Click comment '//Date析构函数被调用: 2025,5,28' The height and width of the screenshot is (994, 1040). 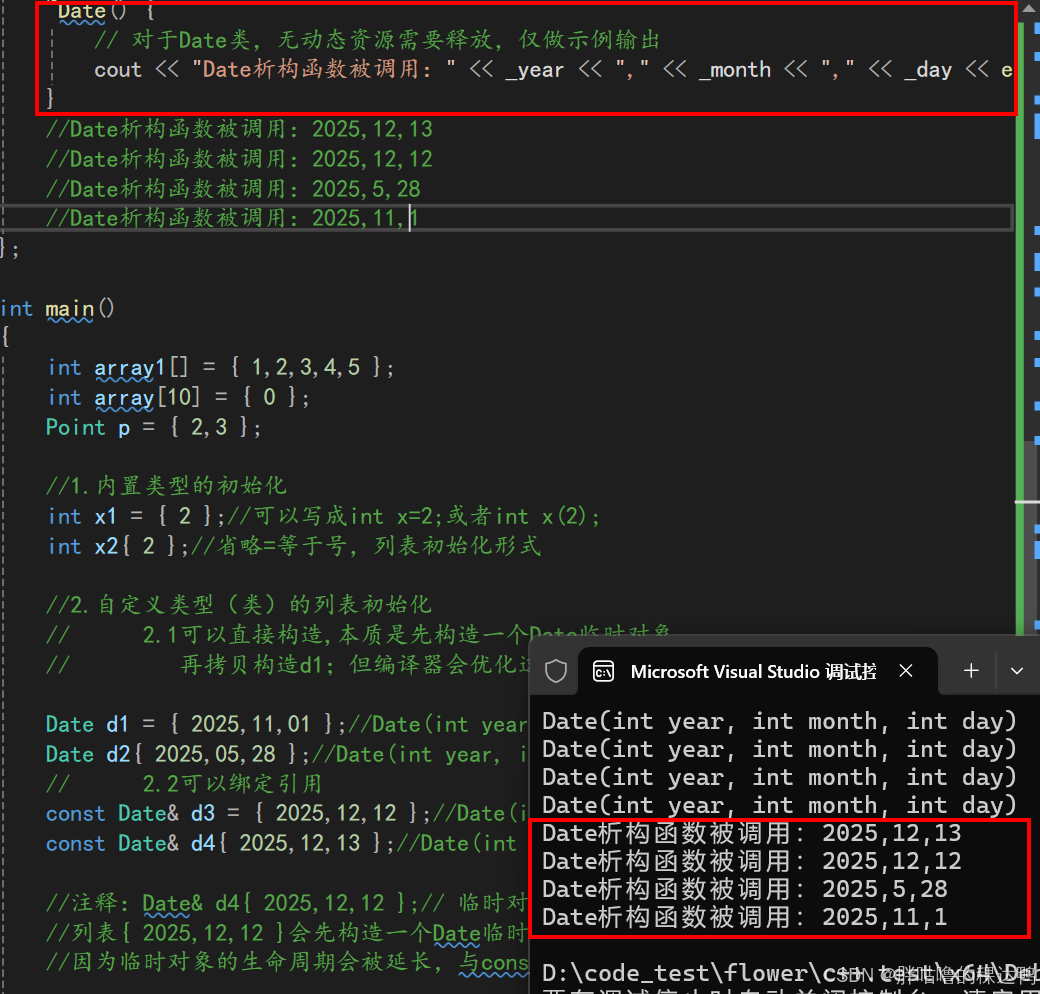point(233,189)
